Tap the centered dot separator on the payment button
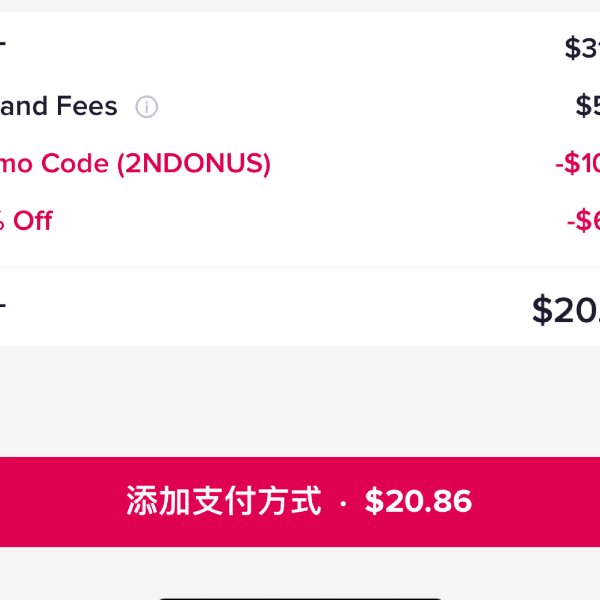Image resolution: width=600 pixels, height=600 pixels. pyautogui.click(x=343, y=504)
